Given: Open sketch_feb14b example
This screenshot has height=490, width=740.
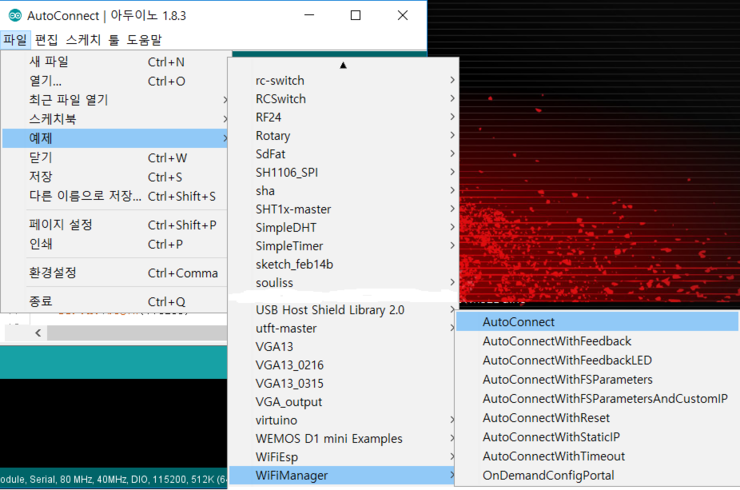Looking at the screenshot, I should coord(343,264).
